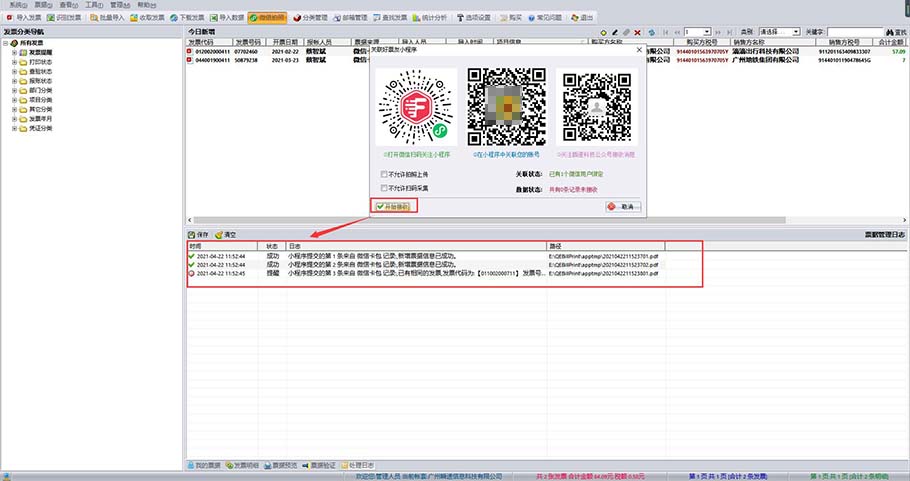Click the 查找 binoculars search button
Screen dimensions: 910x481
893,32
